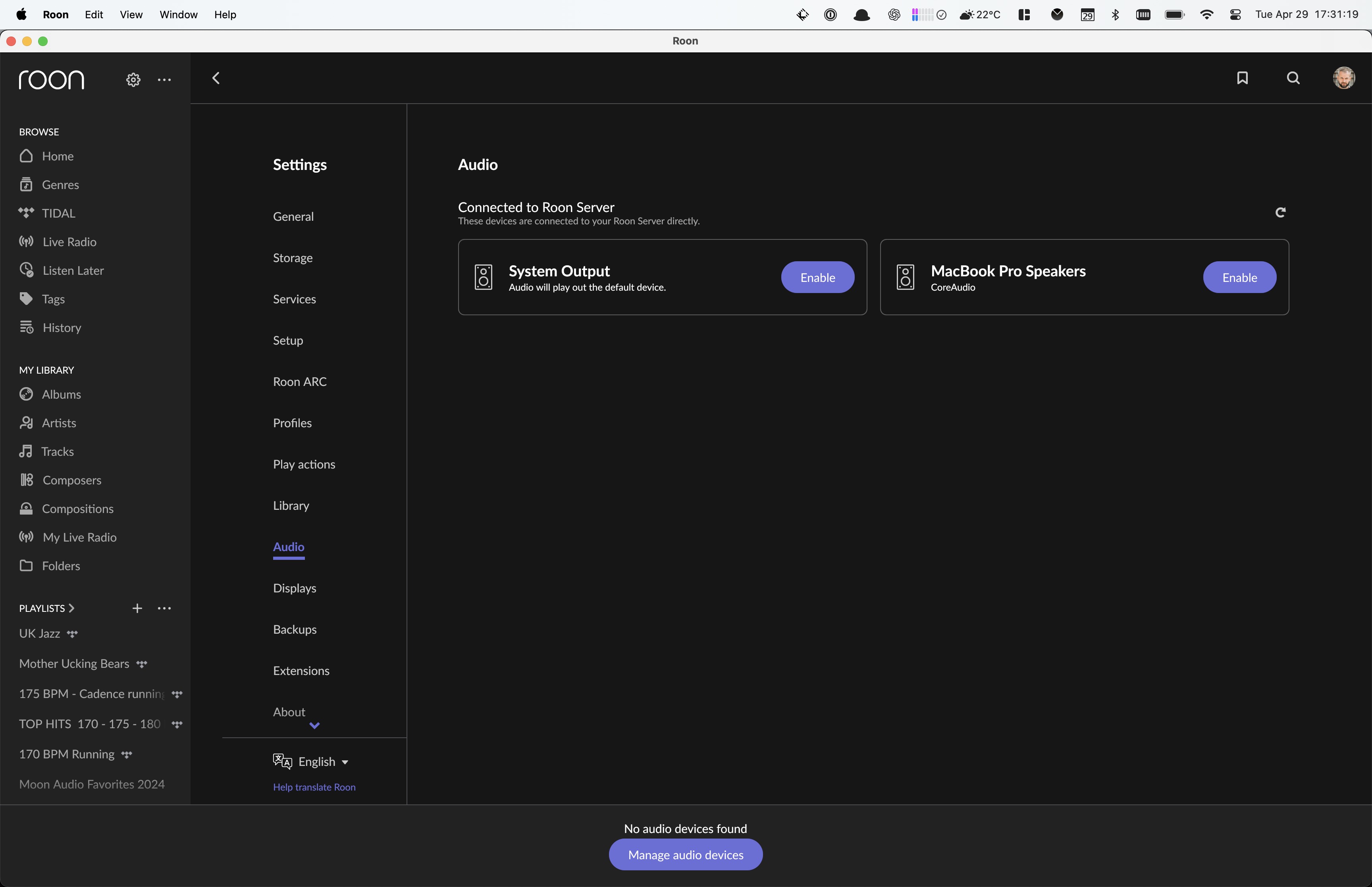Viewport: 1372px width, 887px height.
Task: Open the user profile avatar
Action: pos(1344,78)
